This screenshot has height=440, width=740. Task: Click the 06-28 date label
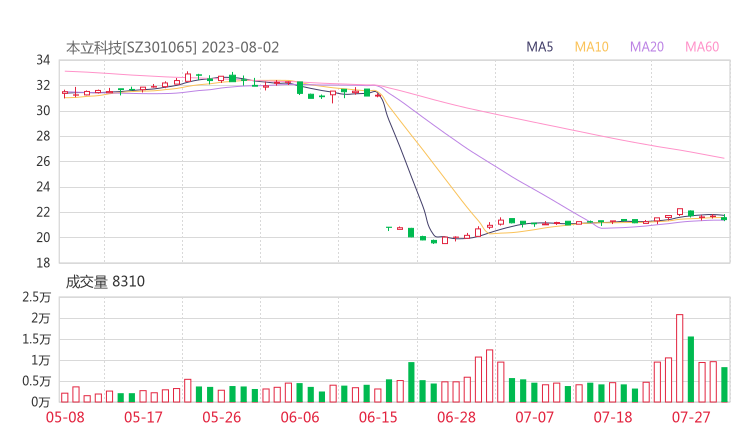456,417
